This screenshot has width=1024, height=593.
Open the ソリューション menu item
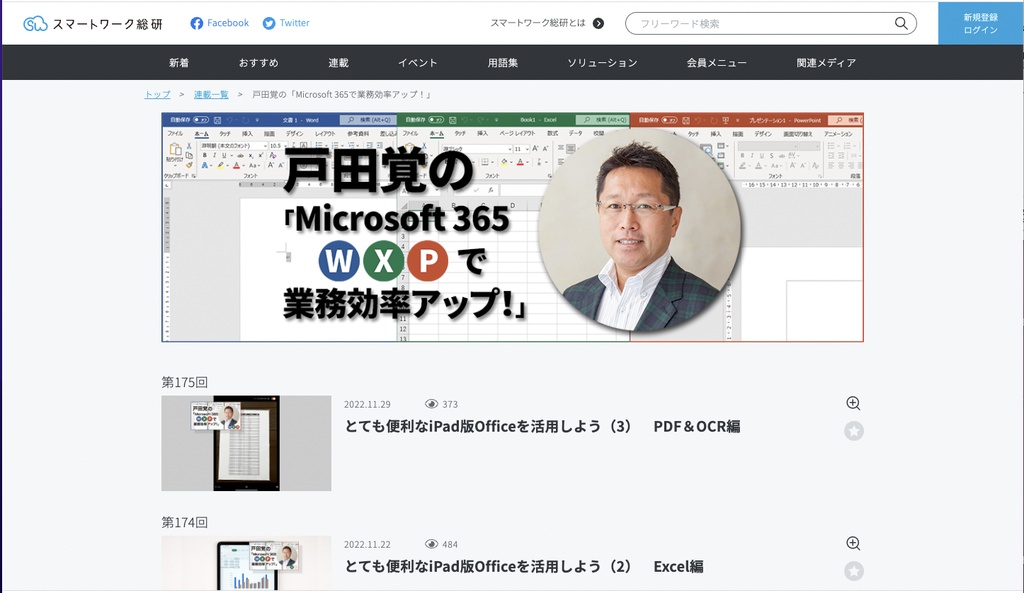point(602,63)
